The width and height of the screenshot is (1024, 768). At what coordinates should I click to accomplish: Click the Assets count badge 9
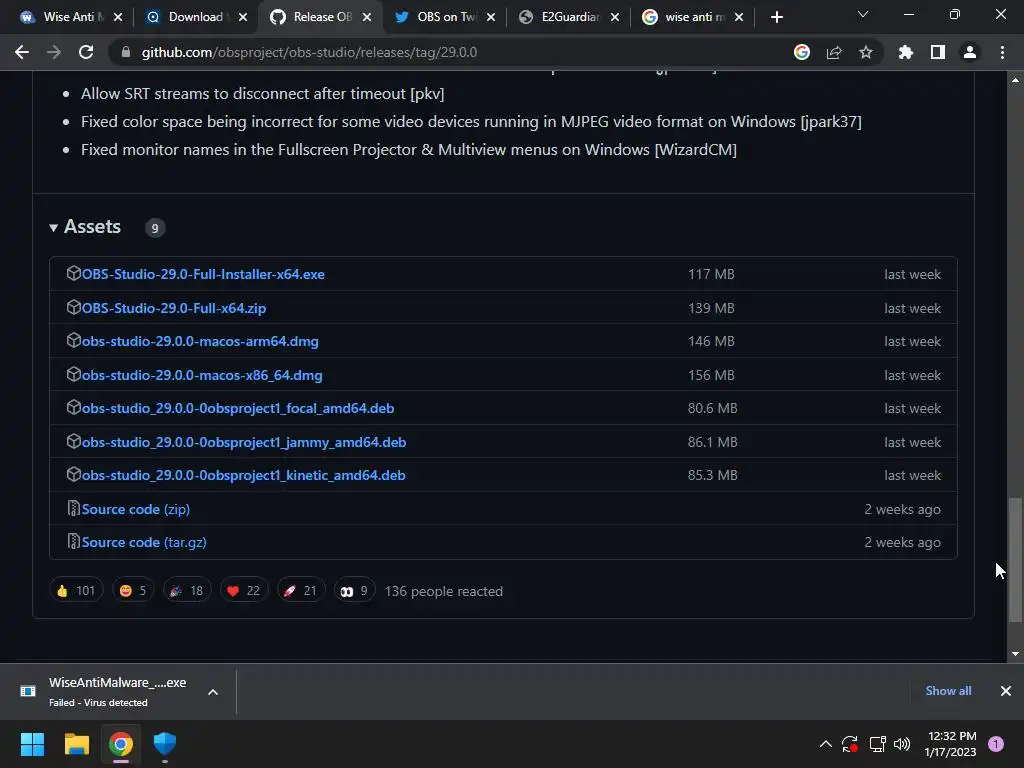point(155,228)
